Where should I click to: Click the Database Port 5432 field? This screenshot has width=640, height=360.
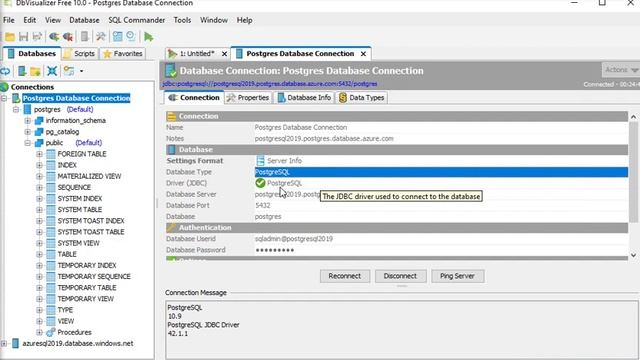click(441, 205)
